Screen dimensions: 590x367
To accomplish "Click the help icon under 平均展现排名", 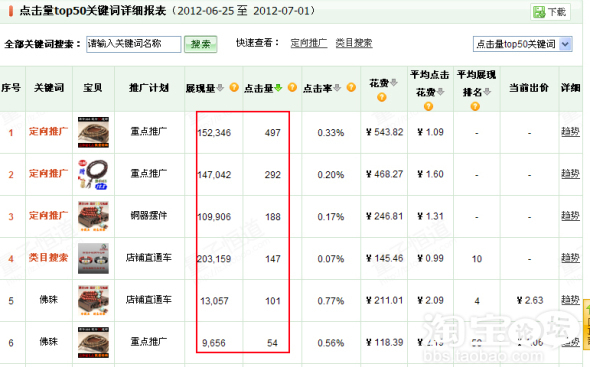I will [x=475, y=107].
